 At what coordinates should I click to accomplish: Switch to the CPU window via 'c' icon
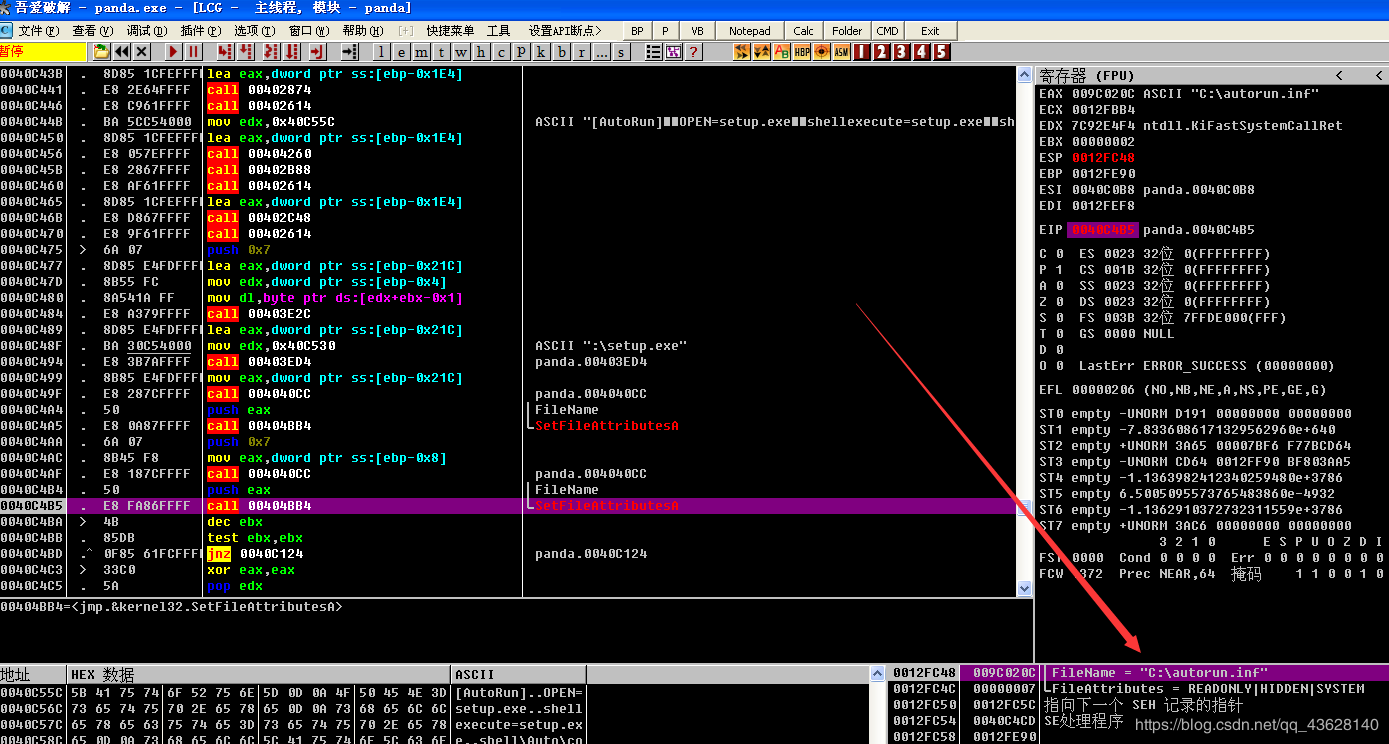pyautogui.click(x=502, y=52)
